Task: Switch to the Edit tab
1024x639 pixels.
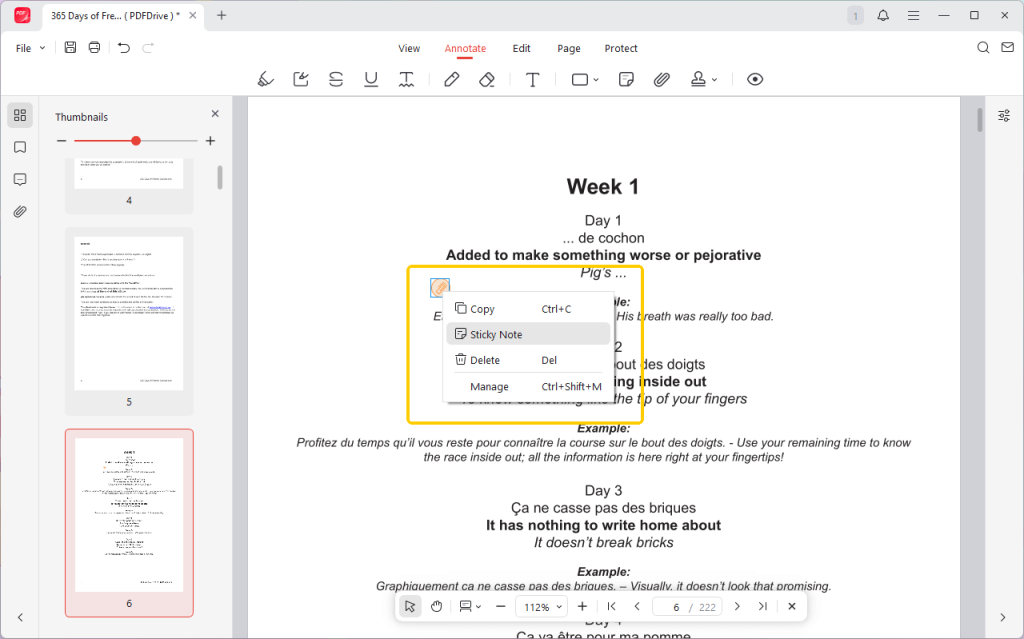Action: (x=521, y=48)
